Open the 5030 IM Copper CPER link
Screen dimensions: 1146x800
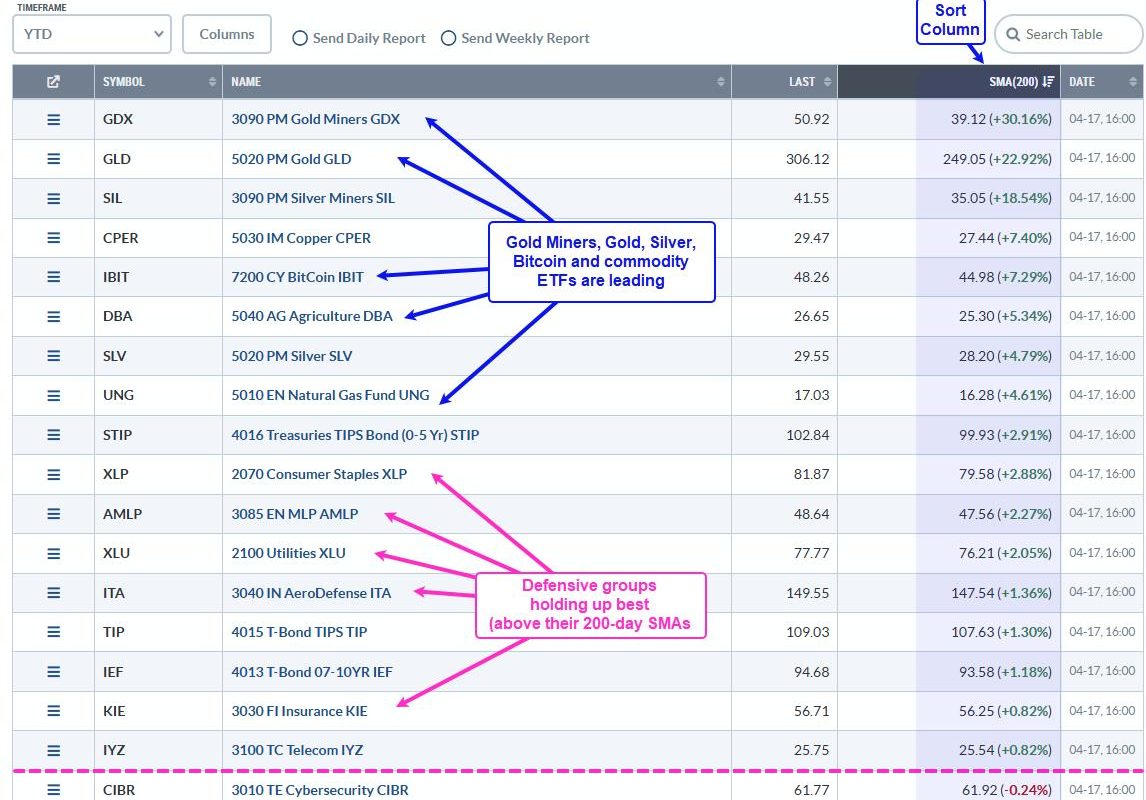tap(301, 237)
